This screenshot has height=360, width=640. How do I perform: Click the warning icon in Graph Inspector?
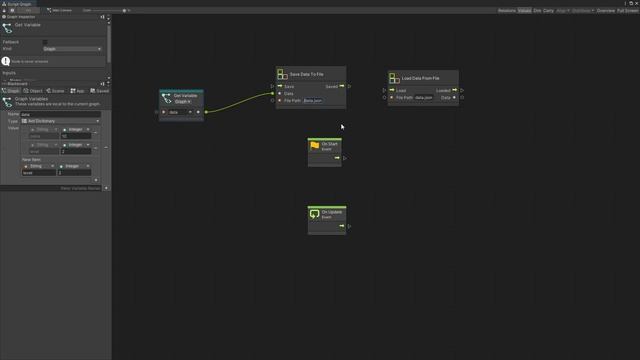tap(6, 61)
